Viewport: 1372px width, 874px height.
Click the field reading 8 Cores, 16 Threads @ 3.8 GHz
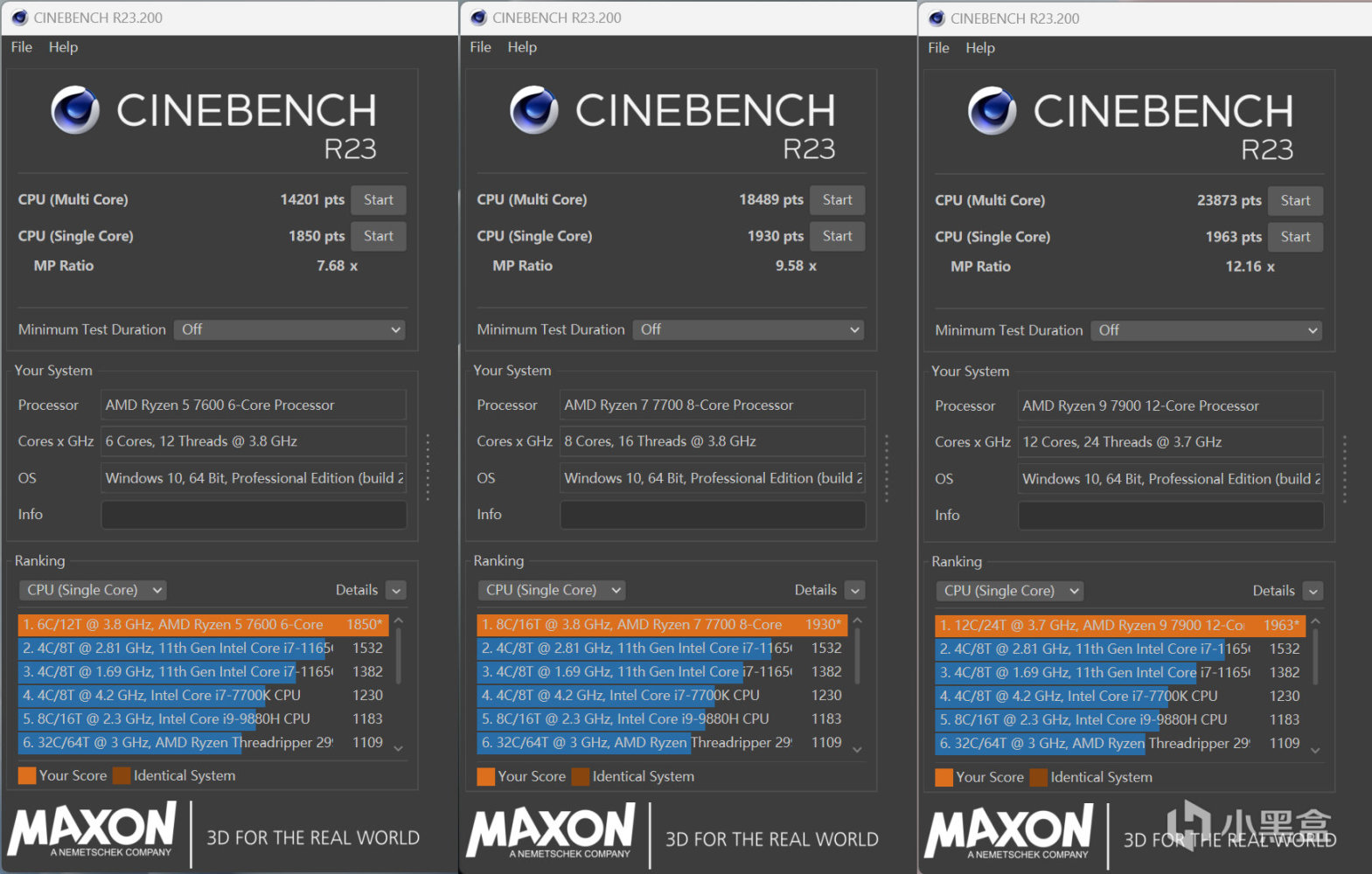click(713, 441)
